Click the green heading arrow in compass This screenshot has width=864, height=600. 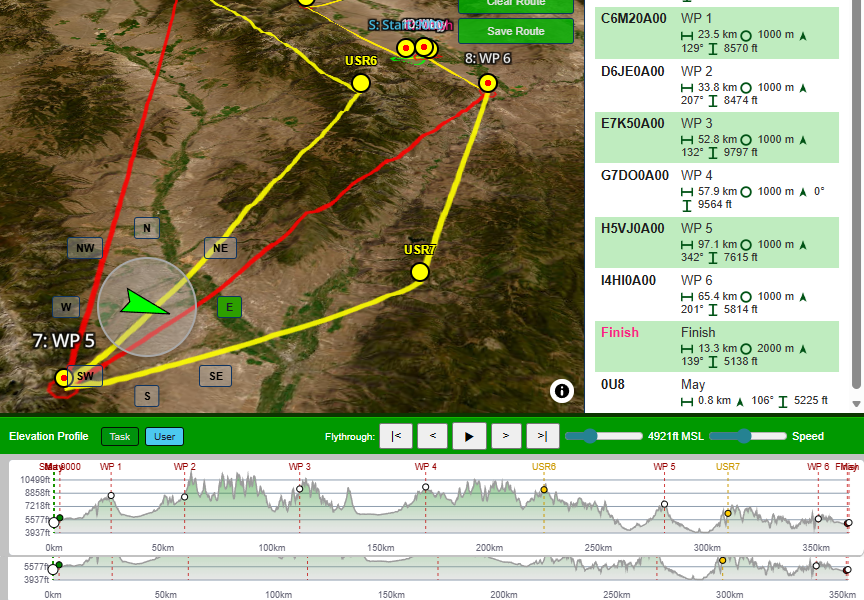143,302
